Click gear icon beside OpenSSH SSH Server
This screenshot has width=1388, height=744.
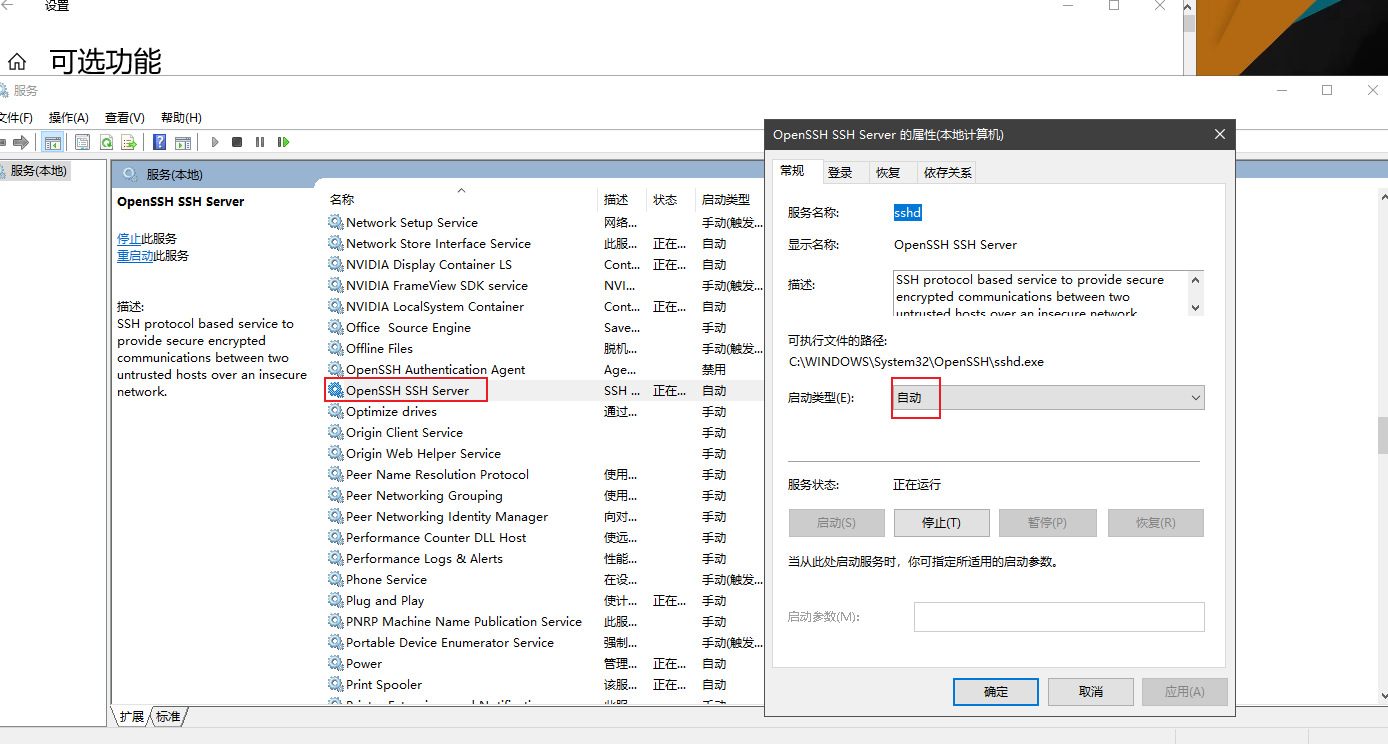335,390
